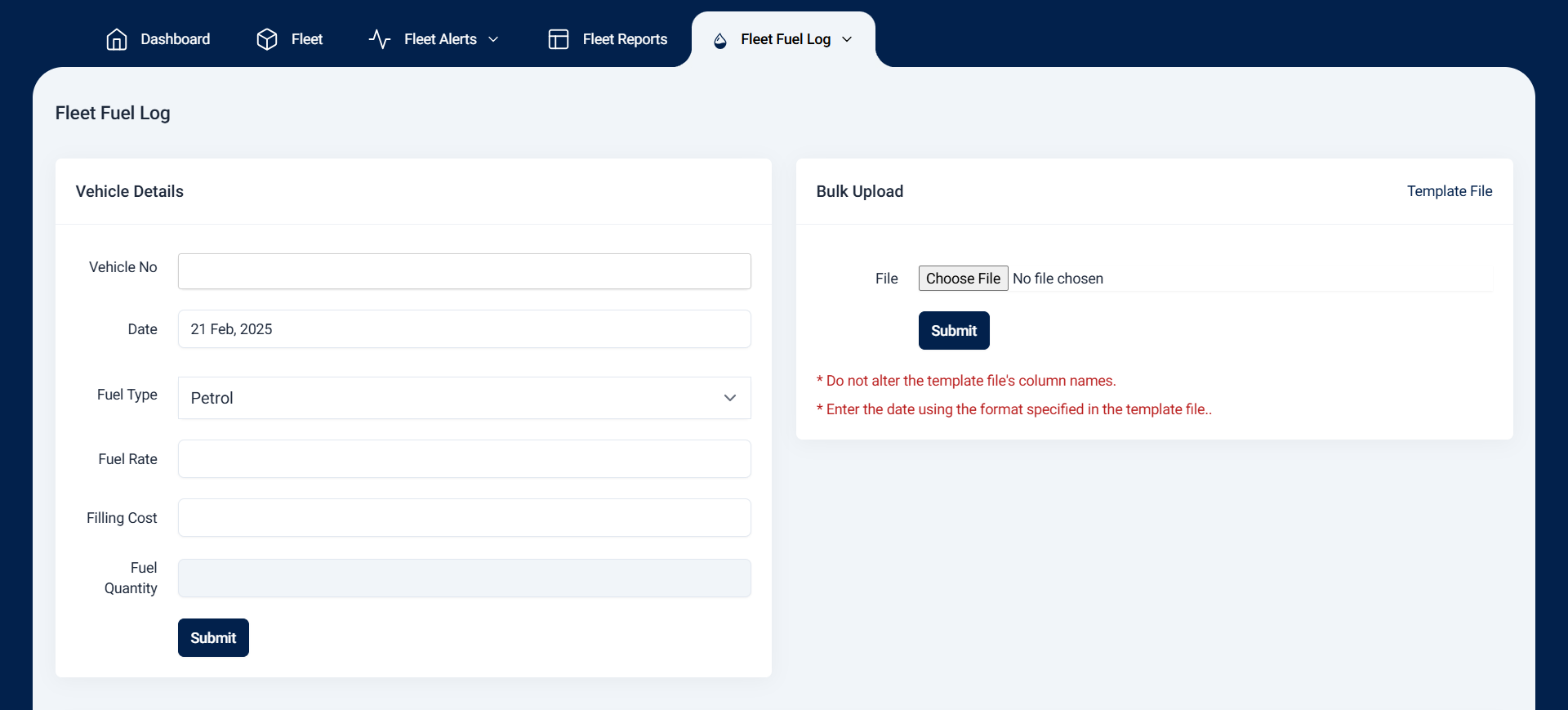Click the Fleet Reports table icon
The height and width of the screenshot is (710, 1568).
pos(559,39)
